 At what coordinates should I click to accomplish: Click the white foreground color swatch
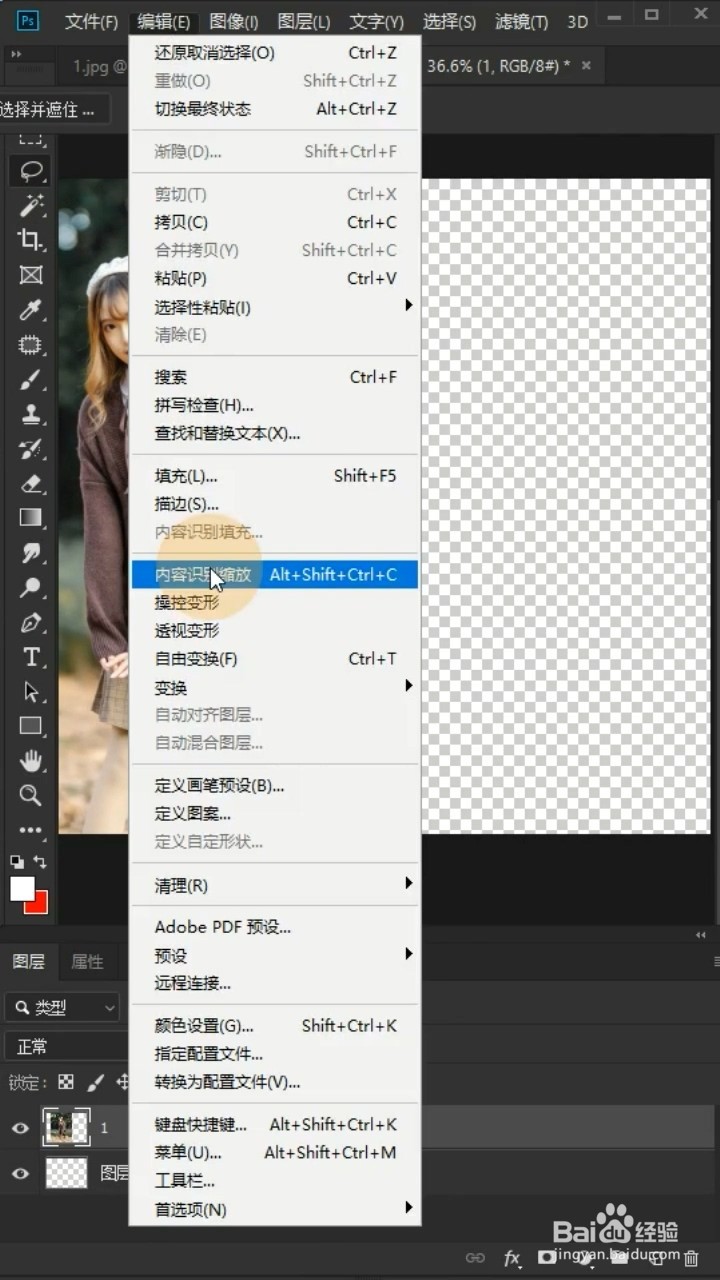[21, 888]
